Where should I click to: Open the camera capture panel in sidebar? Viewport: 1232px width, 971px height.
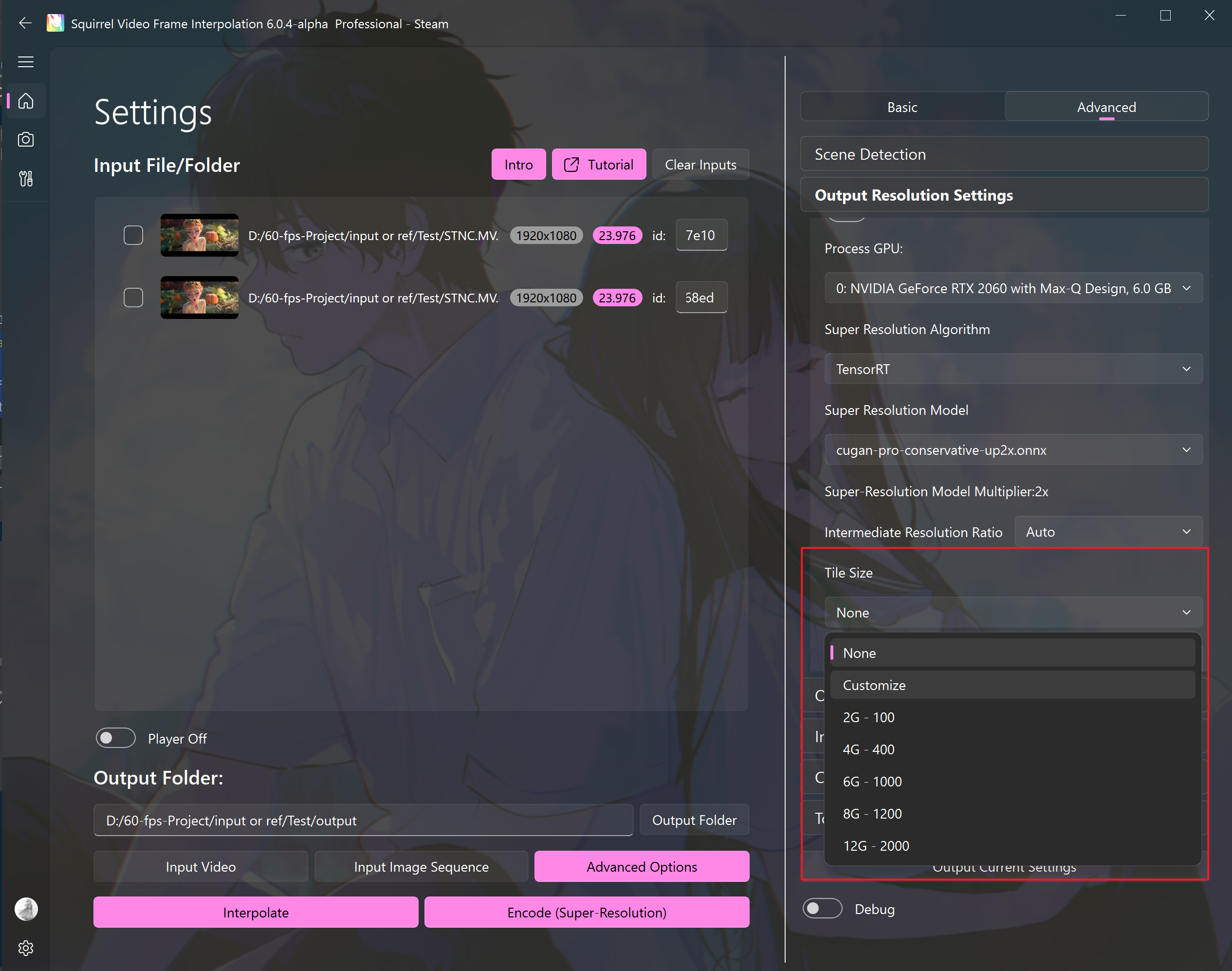[26, 139]
